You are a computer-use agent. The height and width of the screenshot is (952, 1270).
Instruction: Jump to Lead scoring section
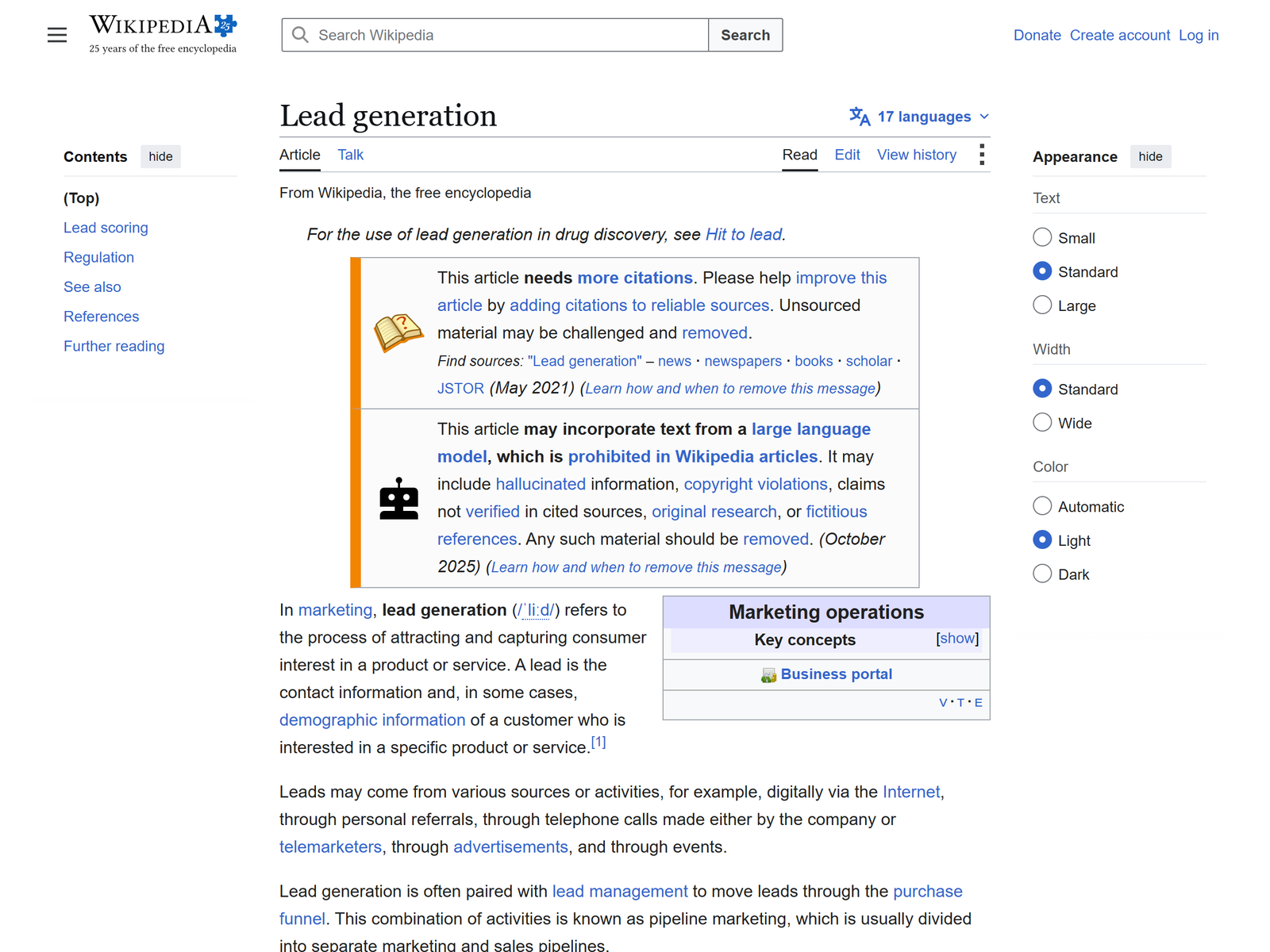point(106,228)
